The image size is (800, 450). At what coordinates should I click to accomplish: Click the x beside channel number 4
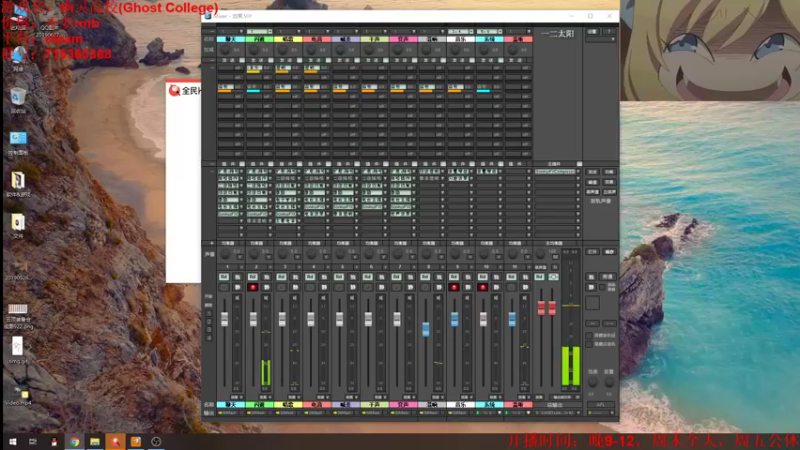click(x=328, y=267)
